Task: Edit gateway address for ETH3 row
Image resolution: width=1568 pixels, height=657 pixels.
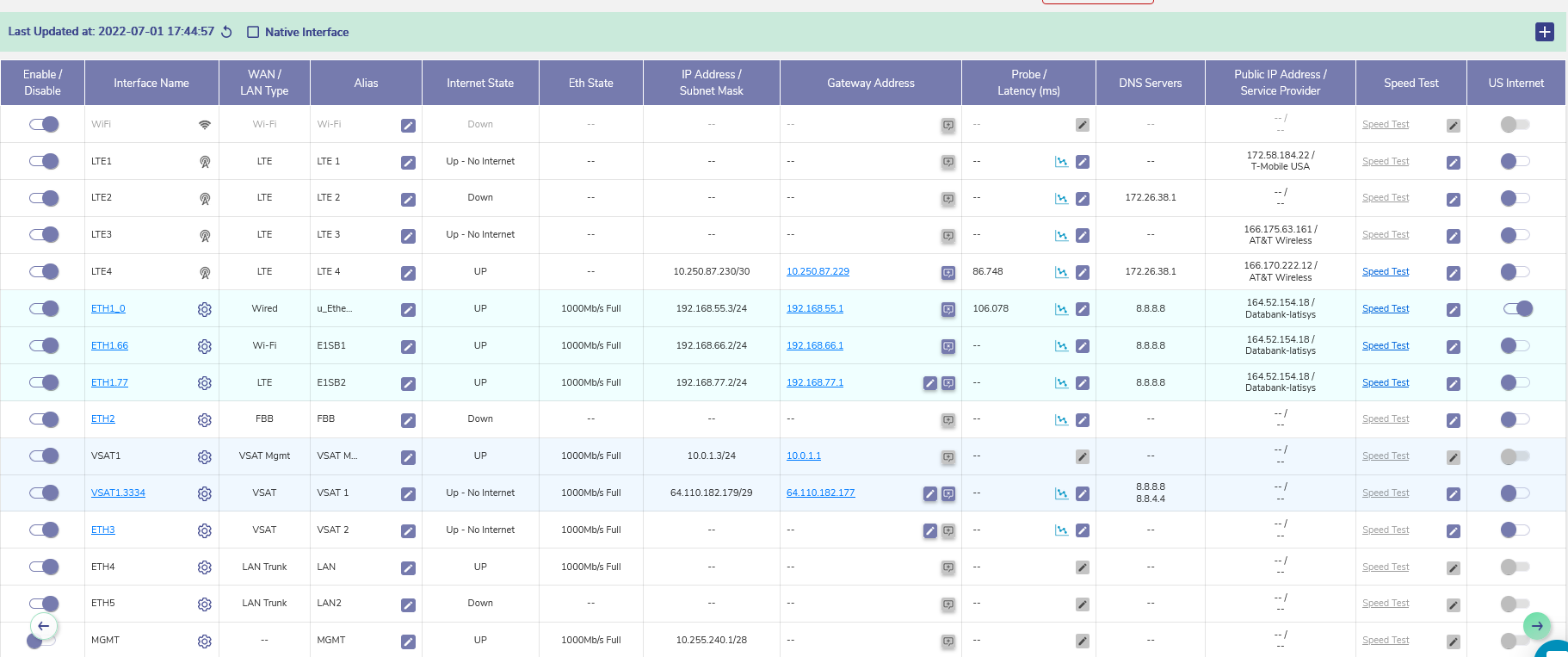Action: (x=929, y=530)
